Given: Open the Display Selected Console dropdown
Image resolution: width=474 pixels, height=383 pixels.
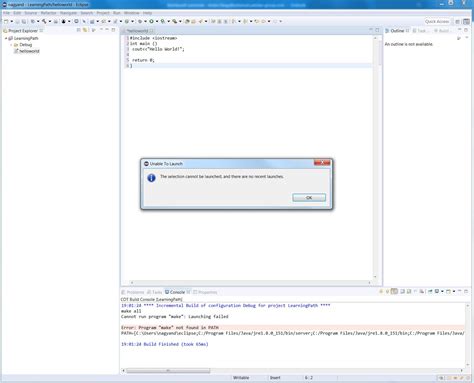Looking at the screenshot, I should [442, 291].
